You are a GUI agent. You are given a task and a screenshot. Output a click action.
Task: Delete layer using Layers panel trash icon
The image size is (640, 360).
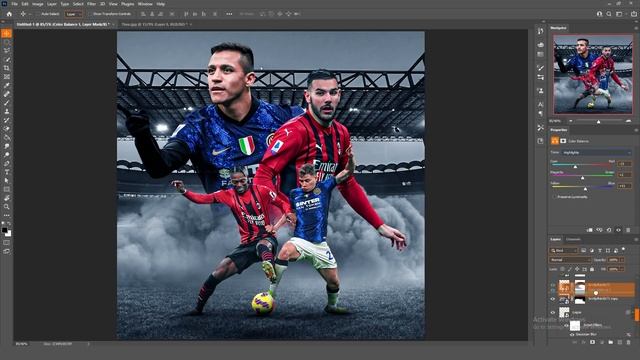coord(628,342)
